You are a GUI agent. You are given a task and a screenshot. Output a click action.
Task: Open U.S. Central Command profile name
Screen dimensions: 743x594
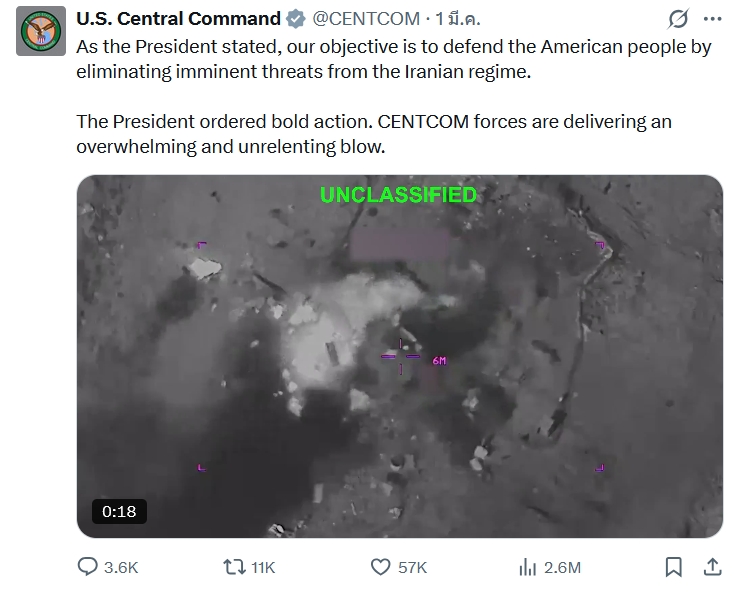(178, 19)
